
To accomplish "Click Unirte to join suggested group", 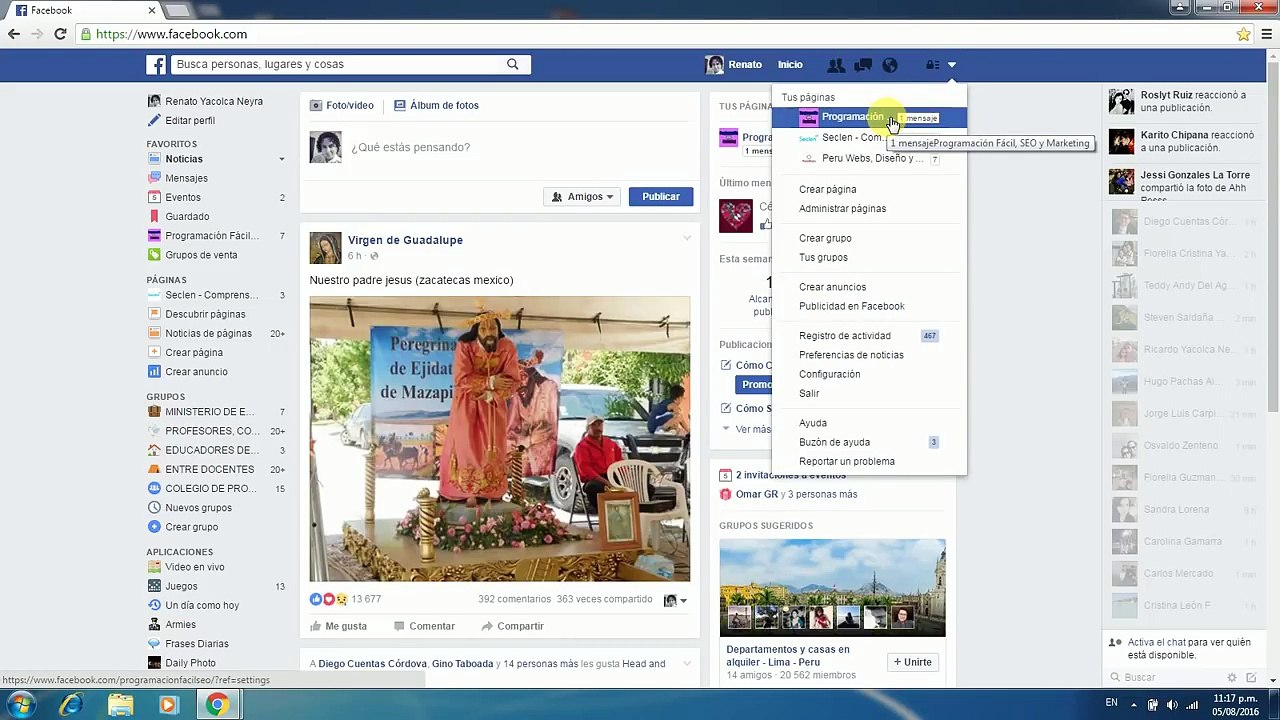I will (912, 662).
